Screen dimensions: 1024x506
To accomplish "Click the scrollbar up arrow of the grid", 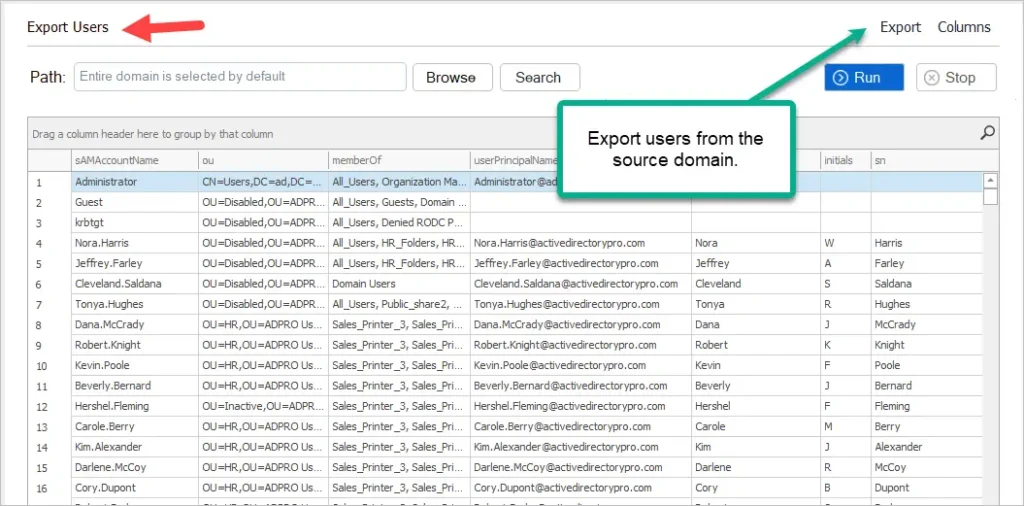I will [x=990, y=180].
